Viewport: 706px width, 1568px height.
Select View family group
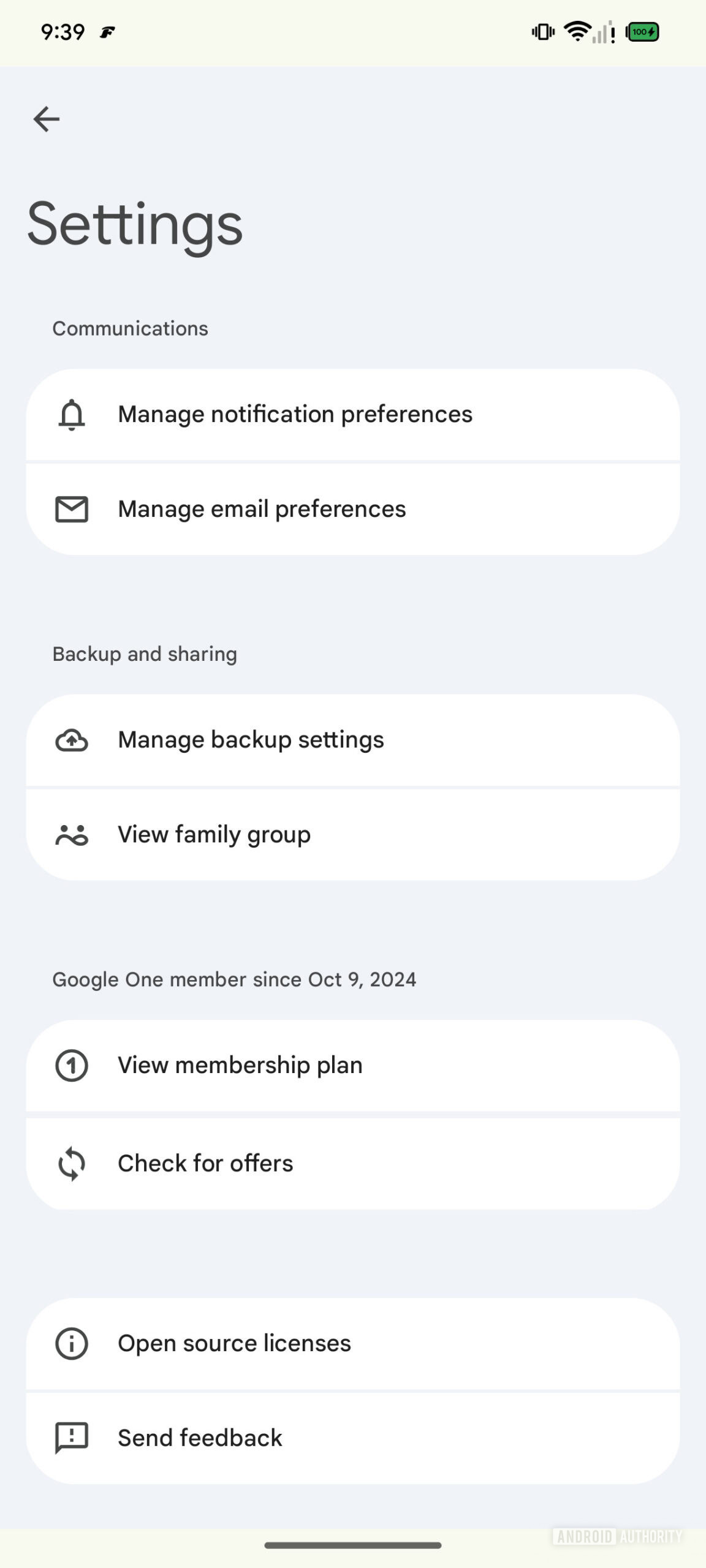click(x=353, y=835)
